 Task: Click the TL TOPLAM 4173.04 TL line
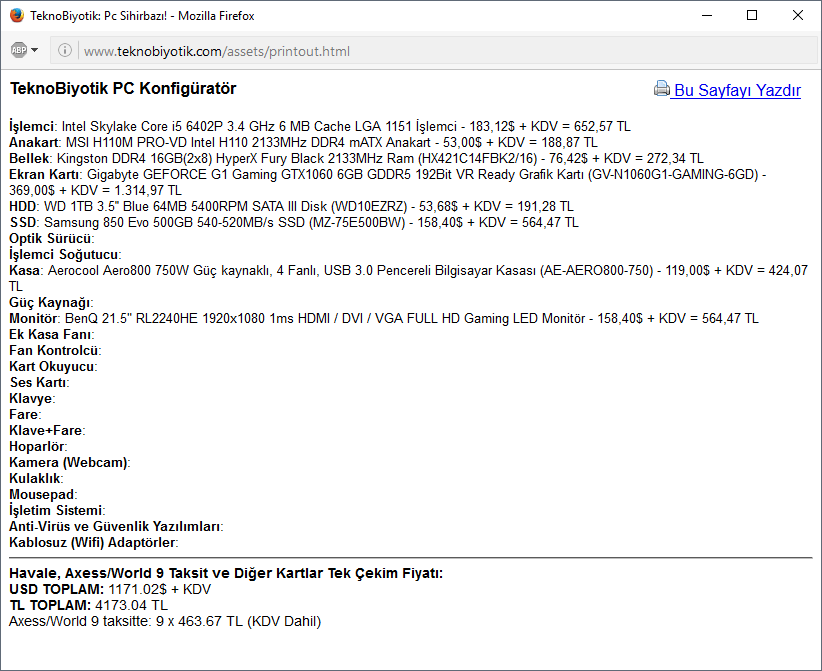(89, 605)
